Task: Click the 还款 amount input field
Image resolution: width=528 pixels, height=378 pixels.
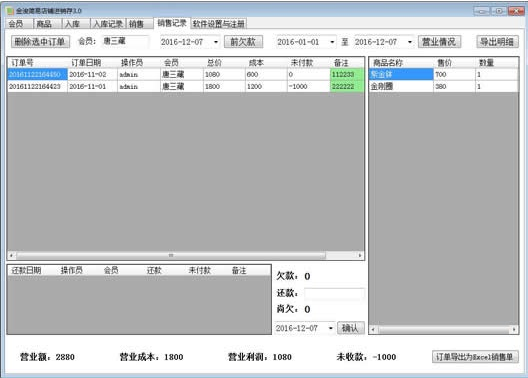Action: (334, 293)
